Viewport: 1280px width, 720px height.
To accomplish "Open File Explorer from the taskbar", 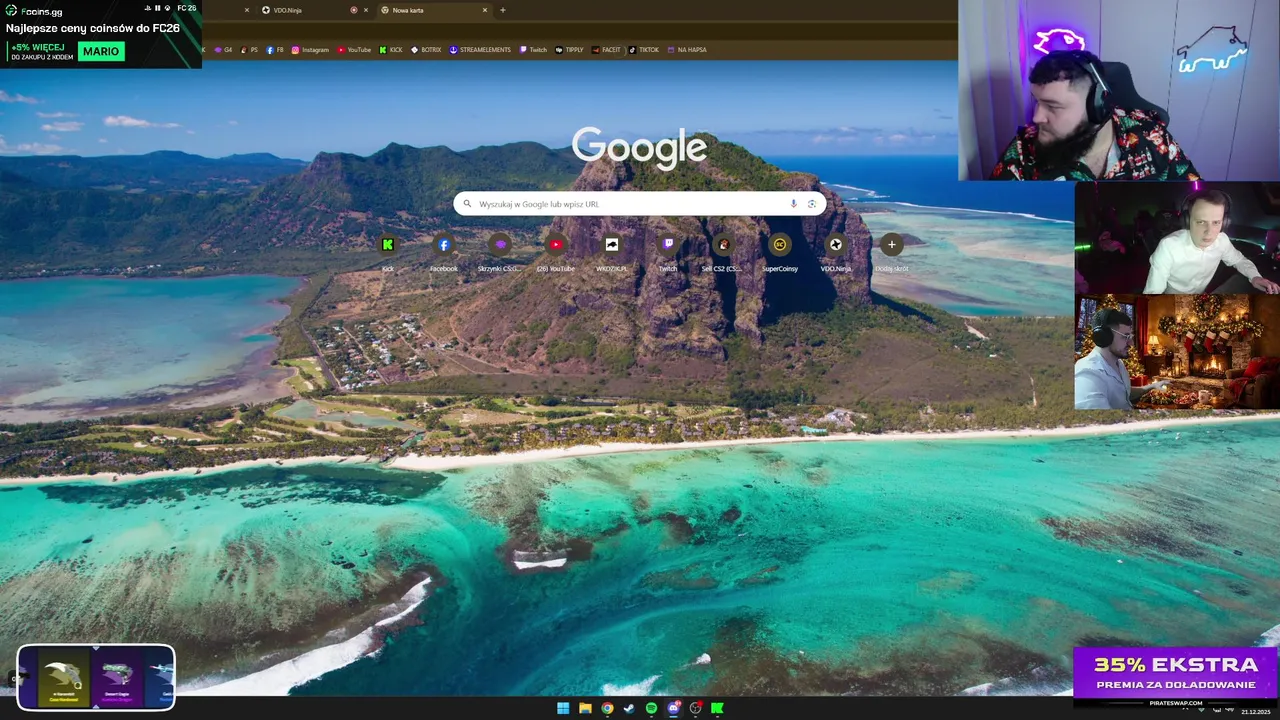I will tap(585, 708).
